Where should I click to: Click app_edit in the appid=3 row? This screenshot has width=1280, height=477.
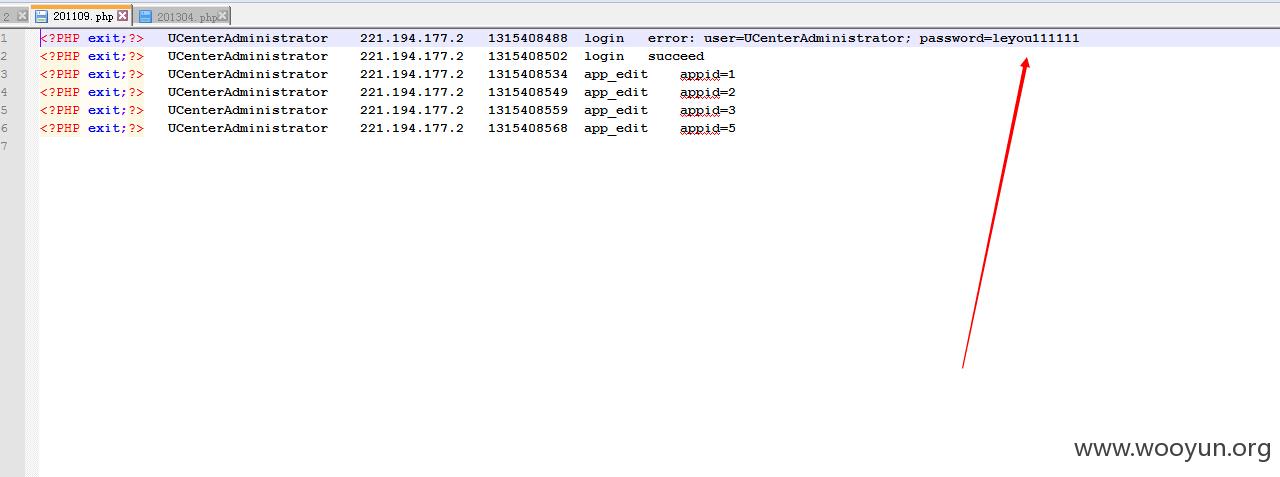point(616,110)
